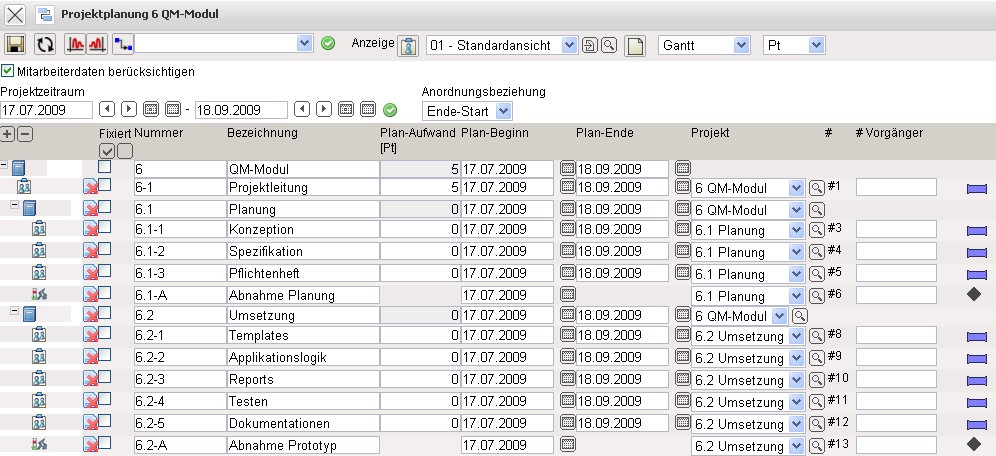The image size is (996, 456).
Task: Collapse the 6.1 Planung tree node
Action: click(x=14, y=205)
